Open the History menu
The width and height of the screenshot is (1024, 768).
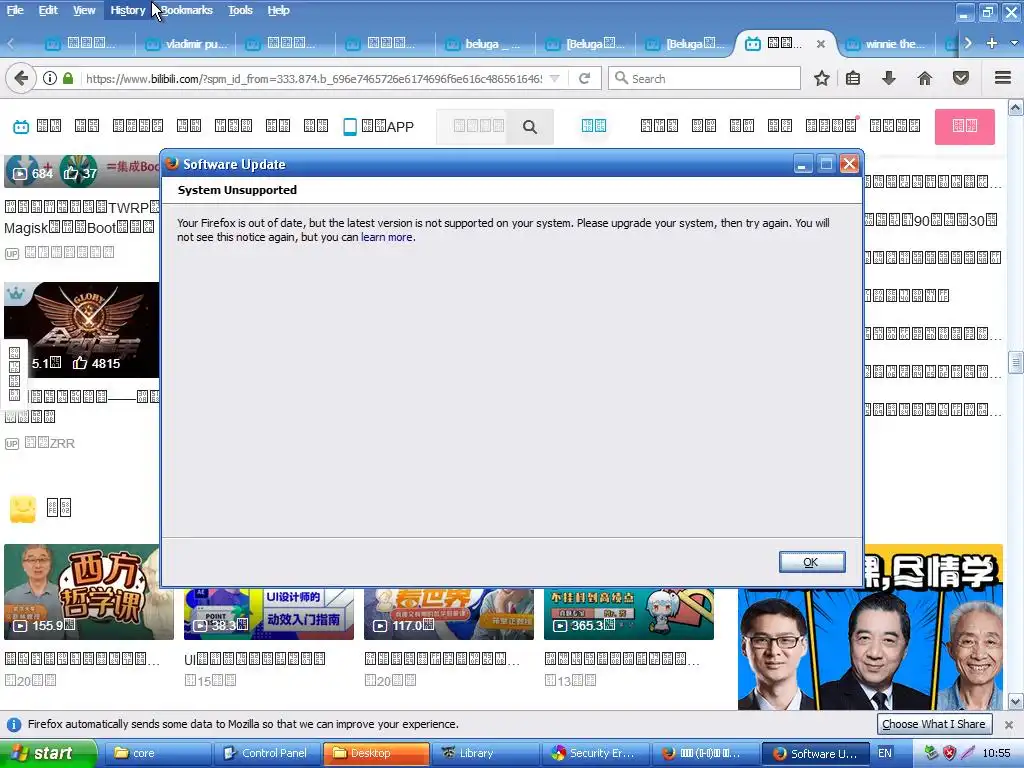[x=127, y=10]
